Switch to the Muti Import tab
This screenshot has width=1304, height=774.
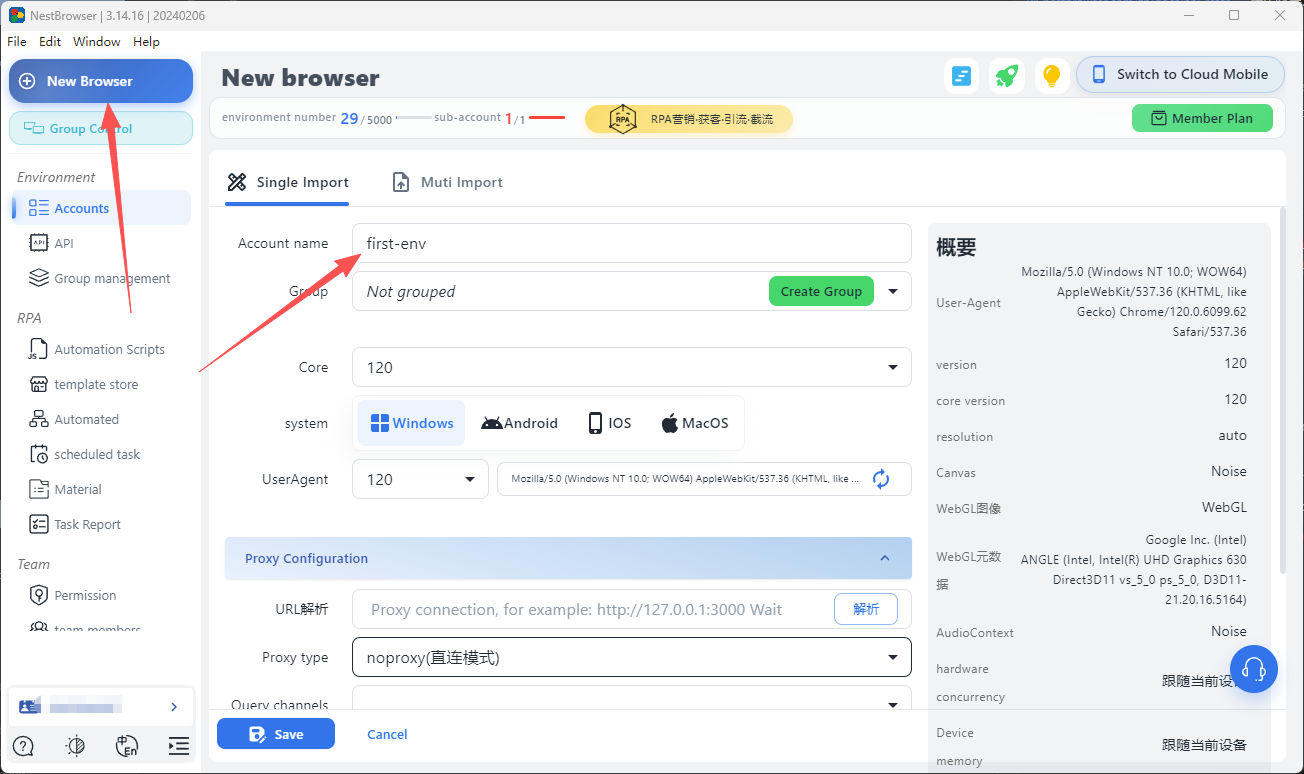click(446, 182)
